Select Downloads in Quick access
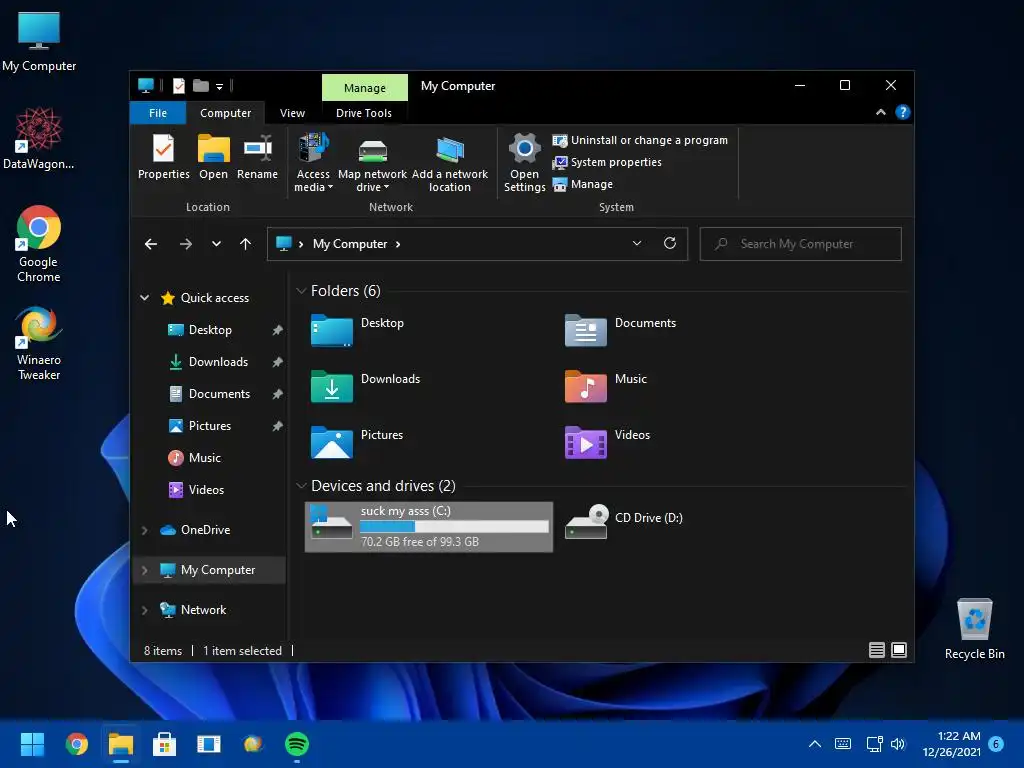The width and height of the screenshot is (1024, 768). point(217,362)
